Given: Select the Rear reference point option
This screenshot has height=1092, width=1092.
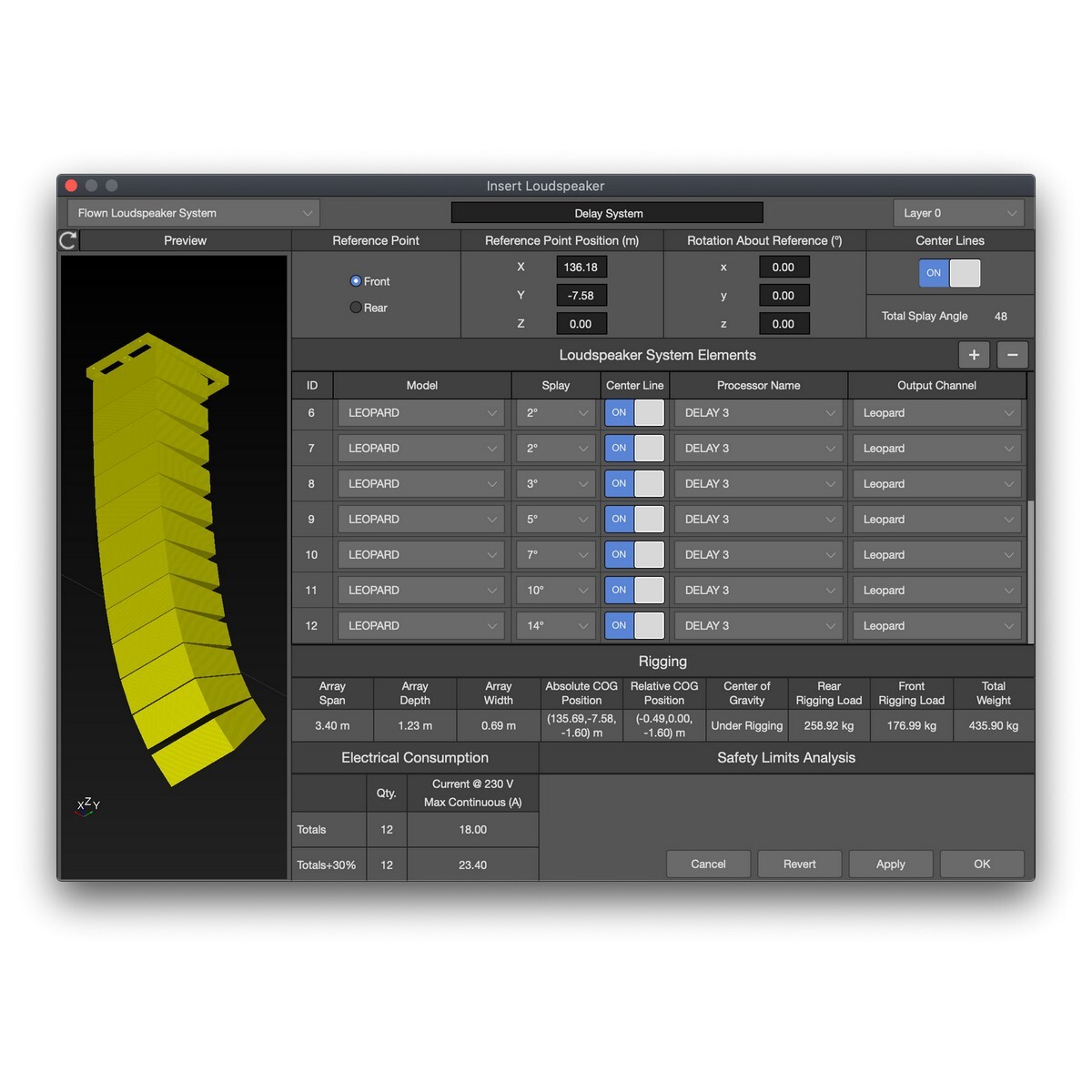Looking at the screenshot, I should pos(357,308).
